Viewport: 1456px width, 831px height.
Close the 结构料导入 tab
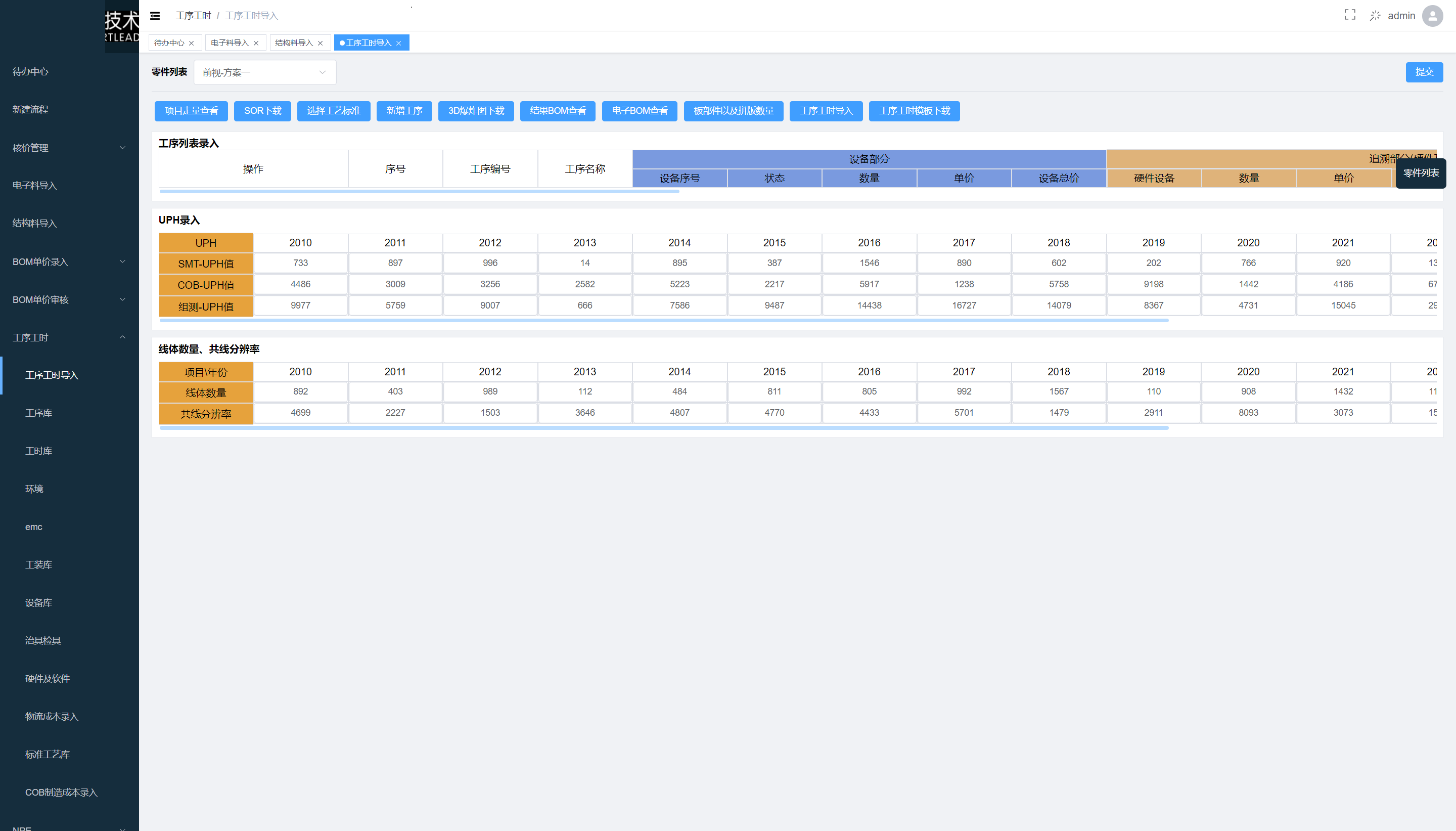click(x=321, y=43)
